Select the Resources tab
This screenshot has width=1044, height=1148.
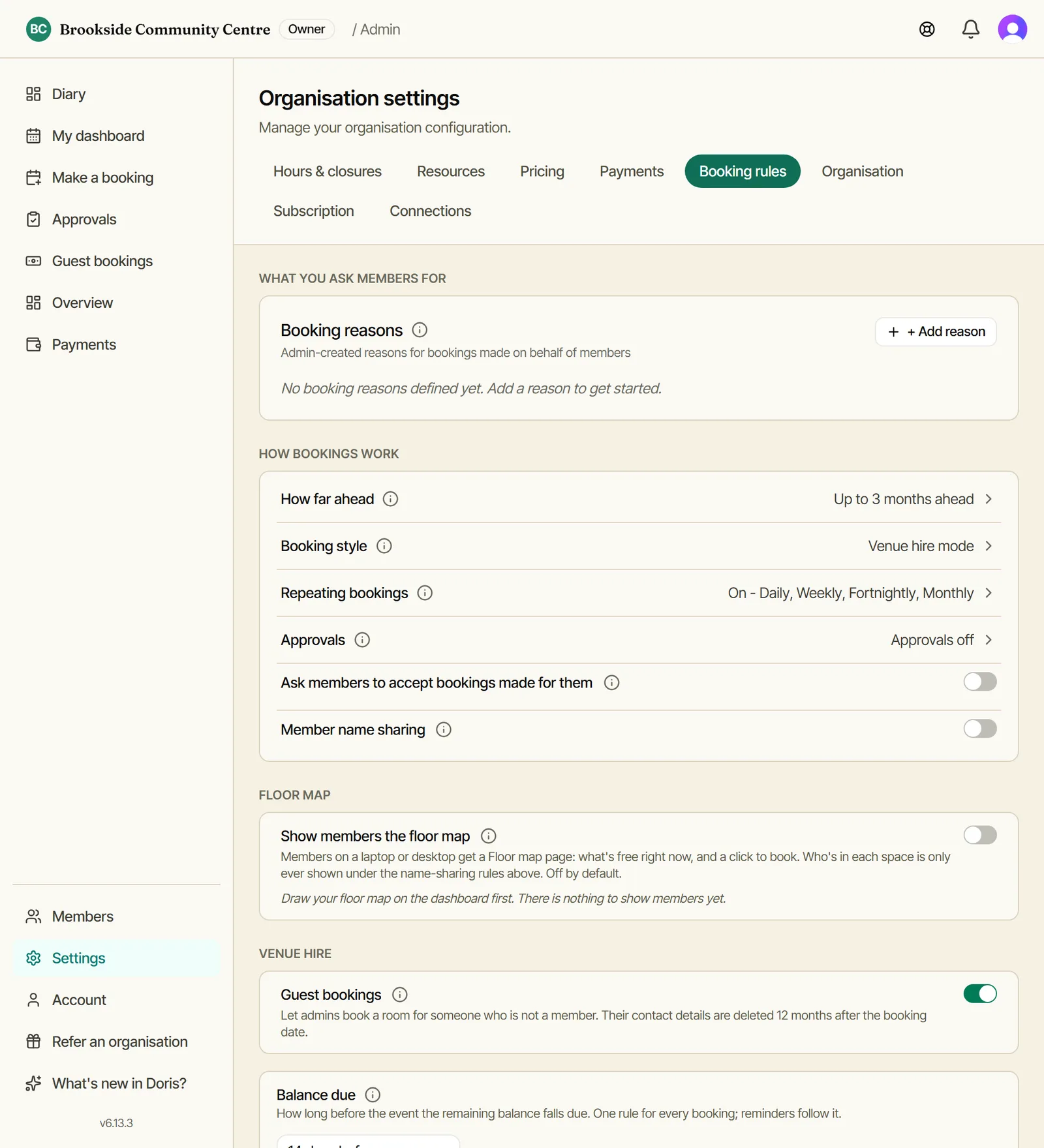pyautogui.click(x=451, y=172)
